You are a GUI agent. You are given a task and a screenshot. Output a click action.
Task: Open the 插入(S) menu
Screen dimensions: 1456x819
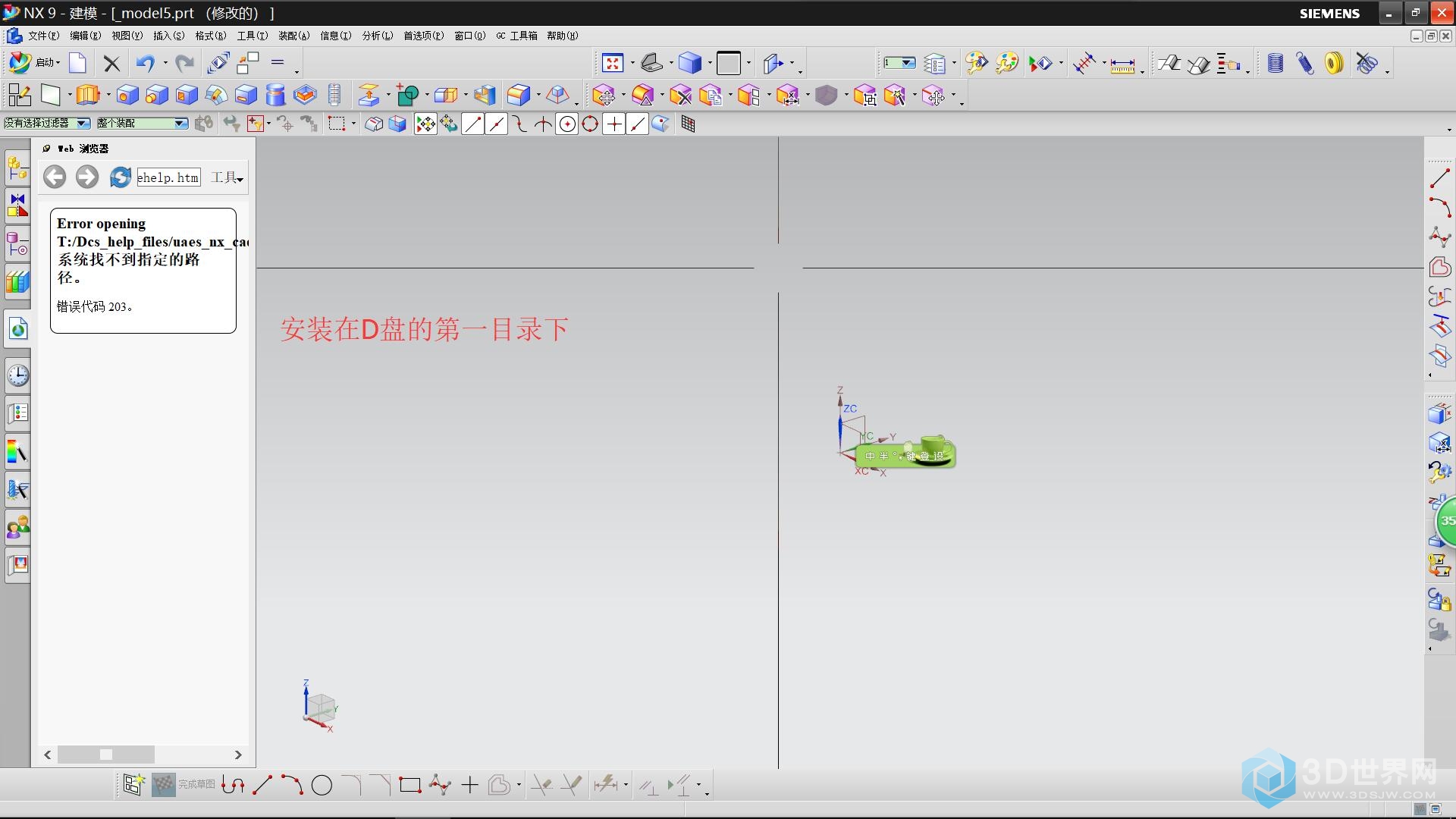coord(168,36)
